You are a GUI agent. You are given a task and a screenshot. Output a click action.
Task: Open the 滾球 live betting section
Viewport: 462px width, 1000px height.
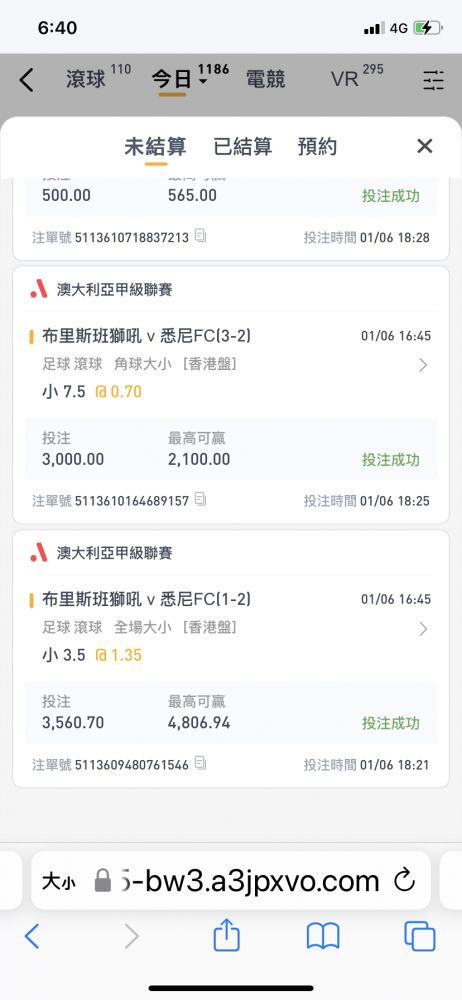coord(86,80)
